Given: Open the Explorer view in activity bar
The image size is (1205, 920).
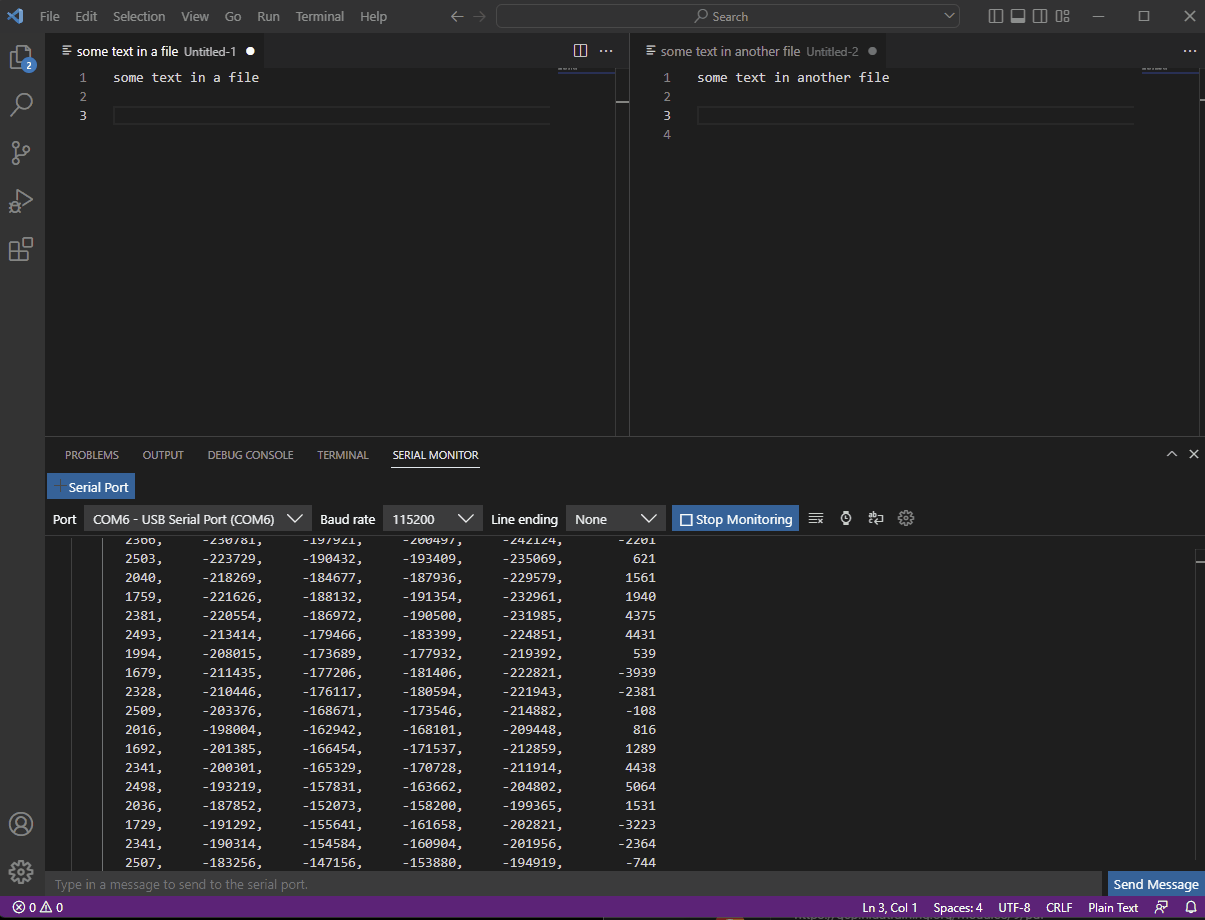Looking at the screenshot, I should coord(22,58).
